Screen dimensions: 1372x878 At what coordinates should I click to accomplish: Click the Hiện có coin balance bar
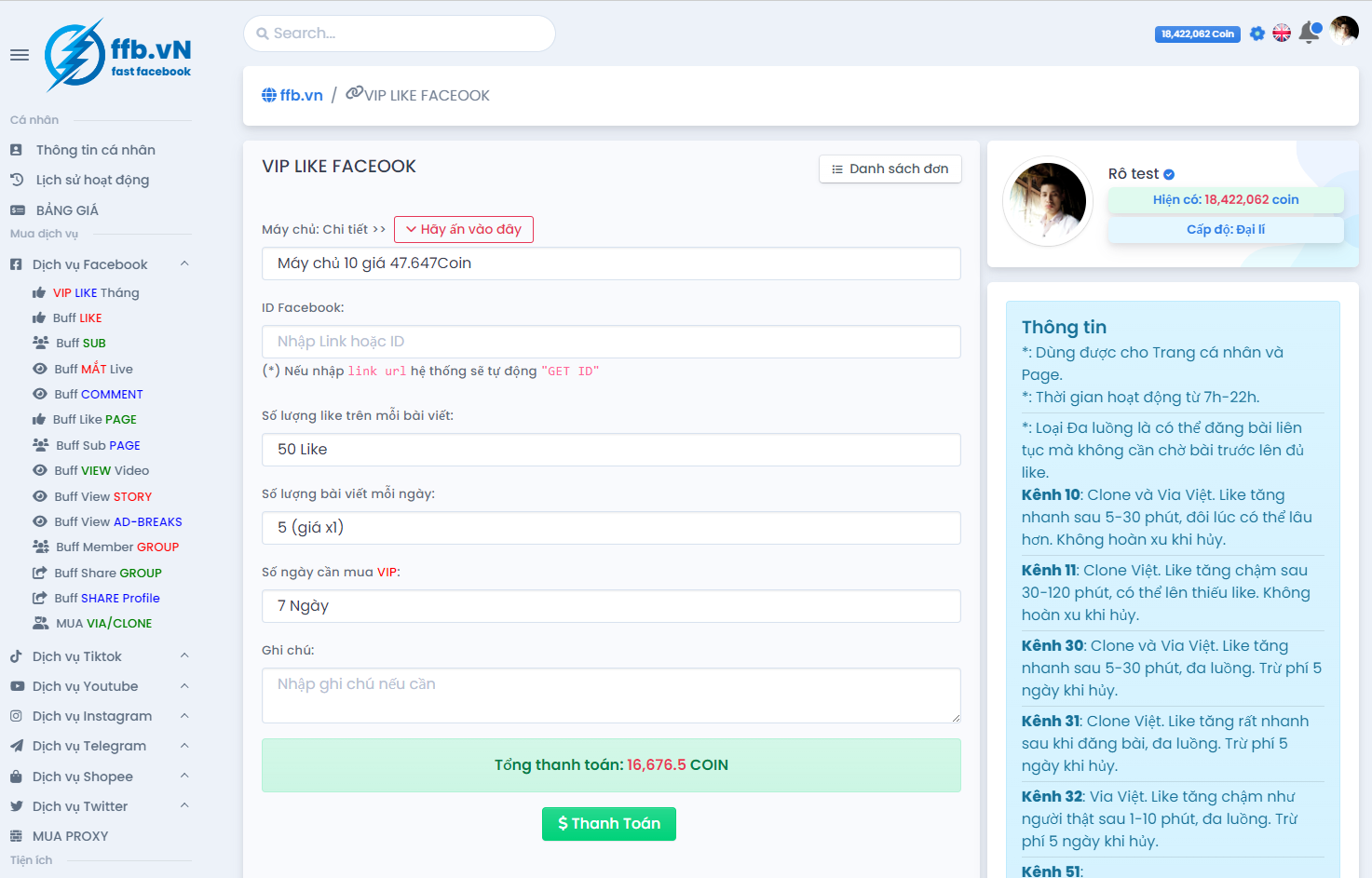point(1226,200)
